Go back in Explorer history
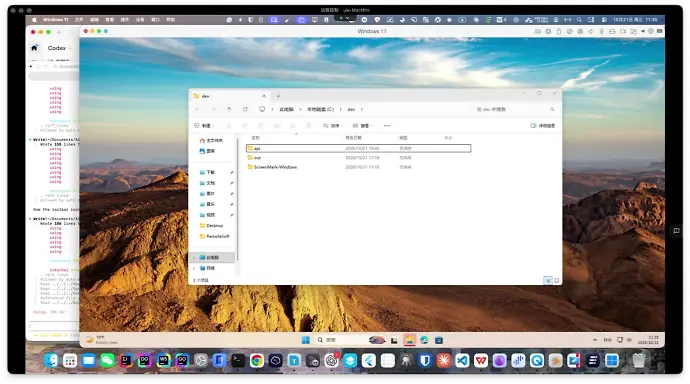 [197, 109]
